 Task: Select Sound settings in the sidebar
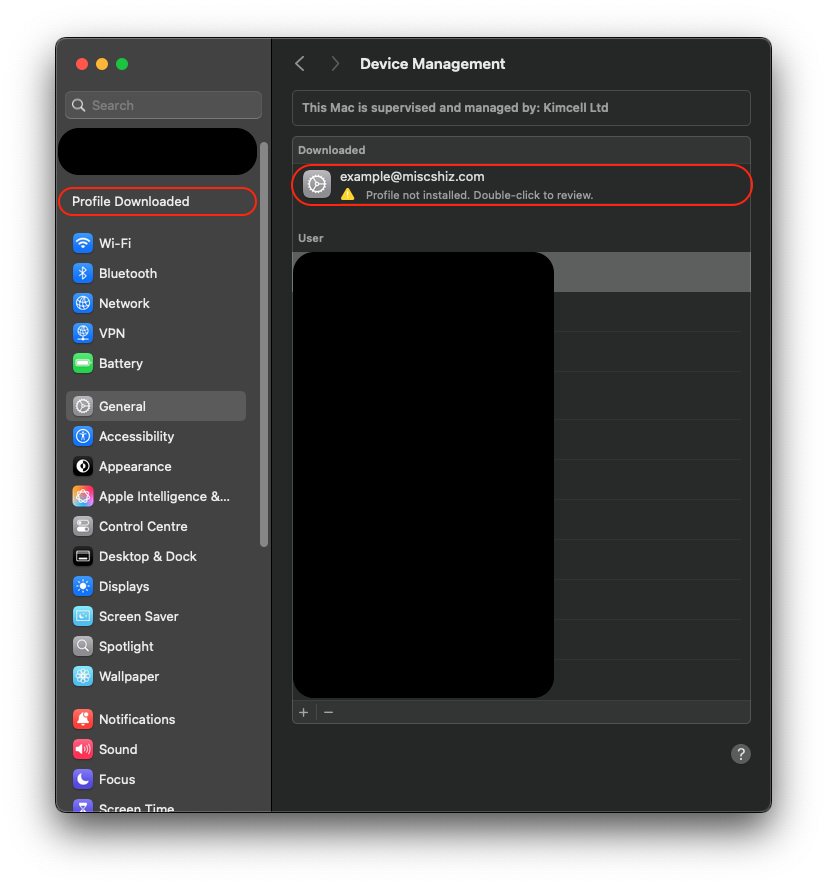(x=117, y=749)
